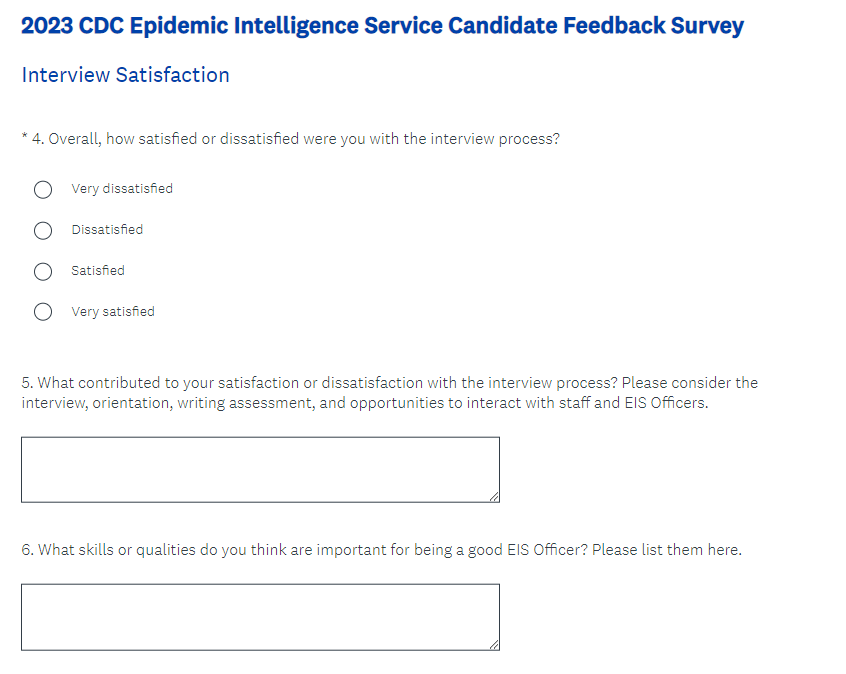Click the Interview Satisfaction section heading
This screenshot has width=846, height=674.
click(125, 75)
